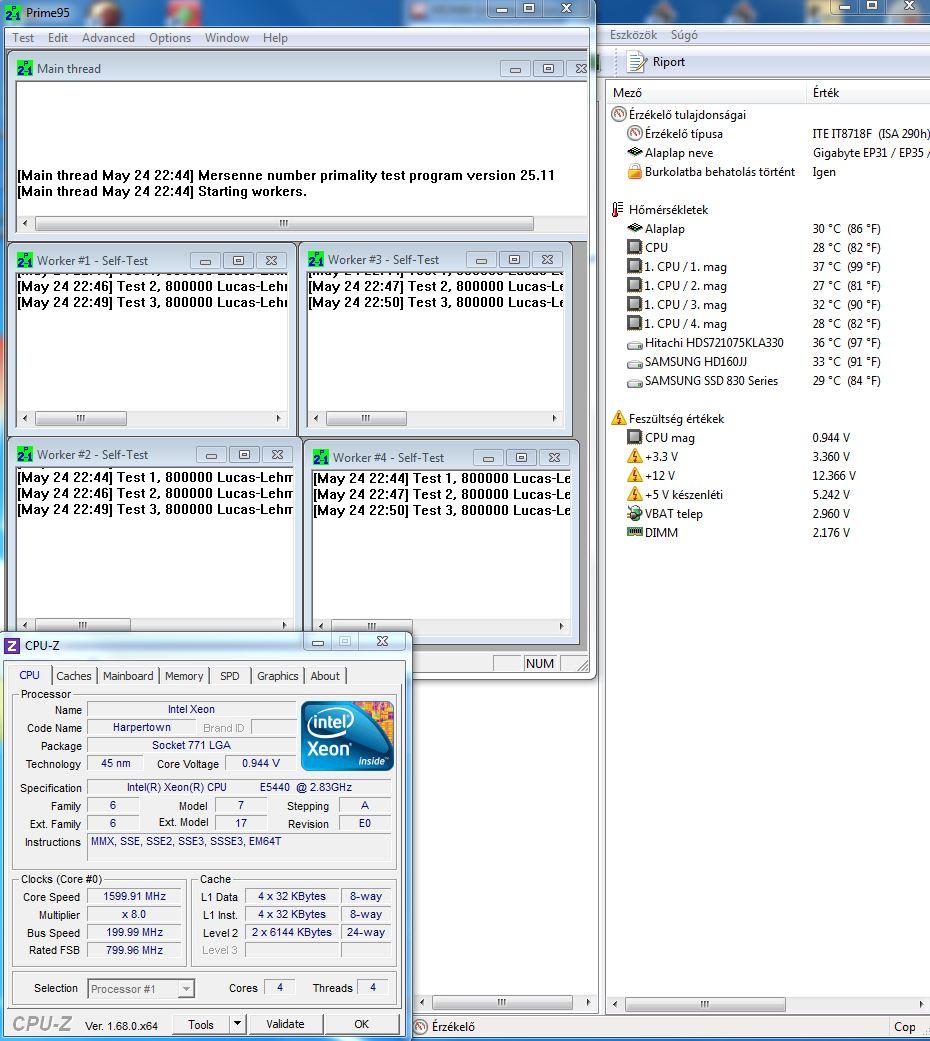Open the Tools dropdown arrow in CPU-Z
Viewport: 930px width, 1041px height.
tap(237, 1024)
